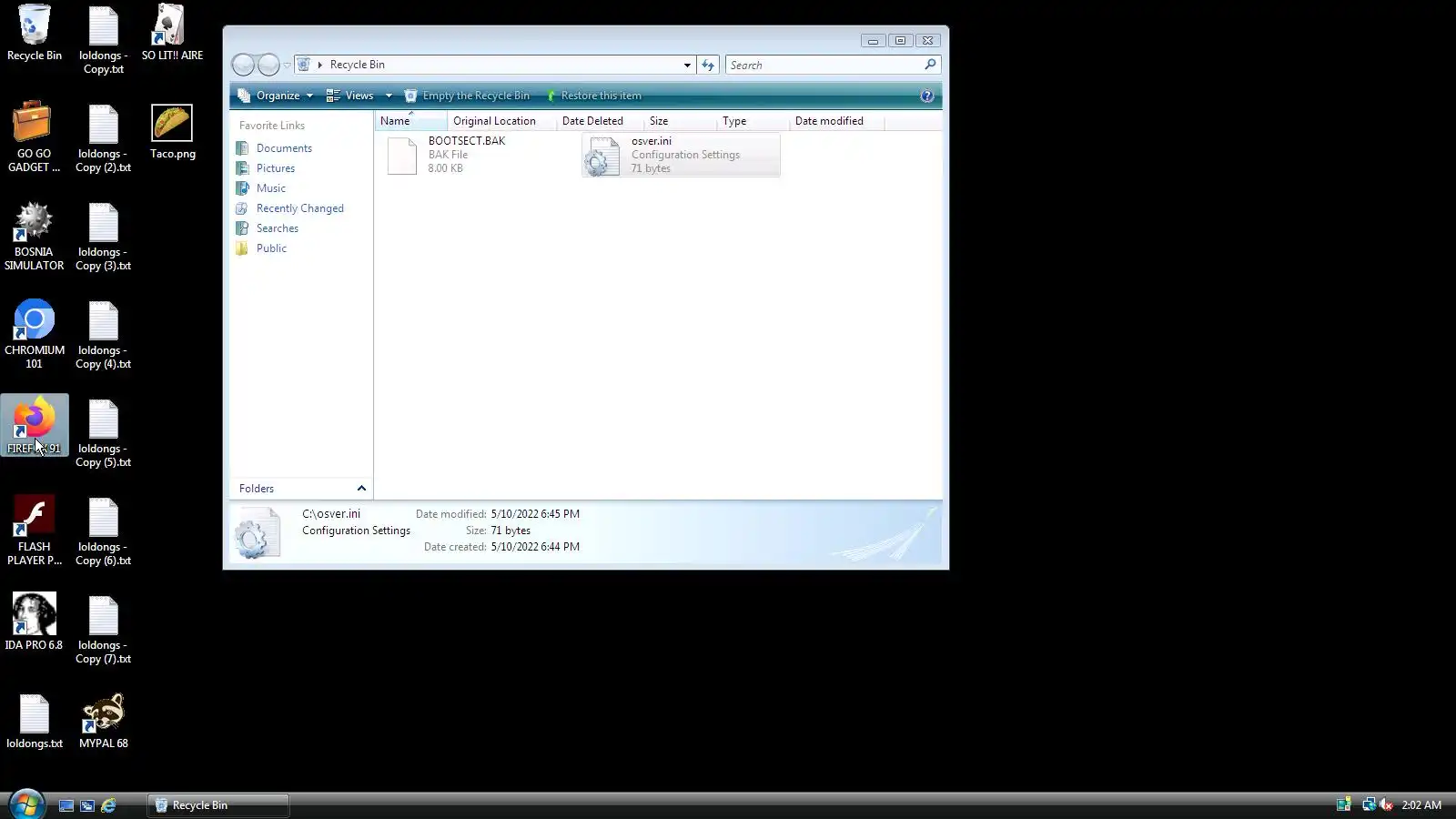Refresh the Recycle Bin view
Viewport: 1456px width, 819px height.
tap(708, 65)
